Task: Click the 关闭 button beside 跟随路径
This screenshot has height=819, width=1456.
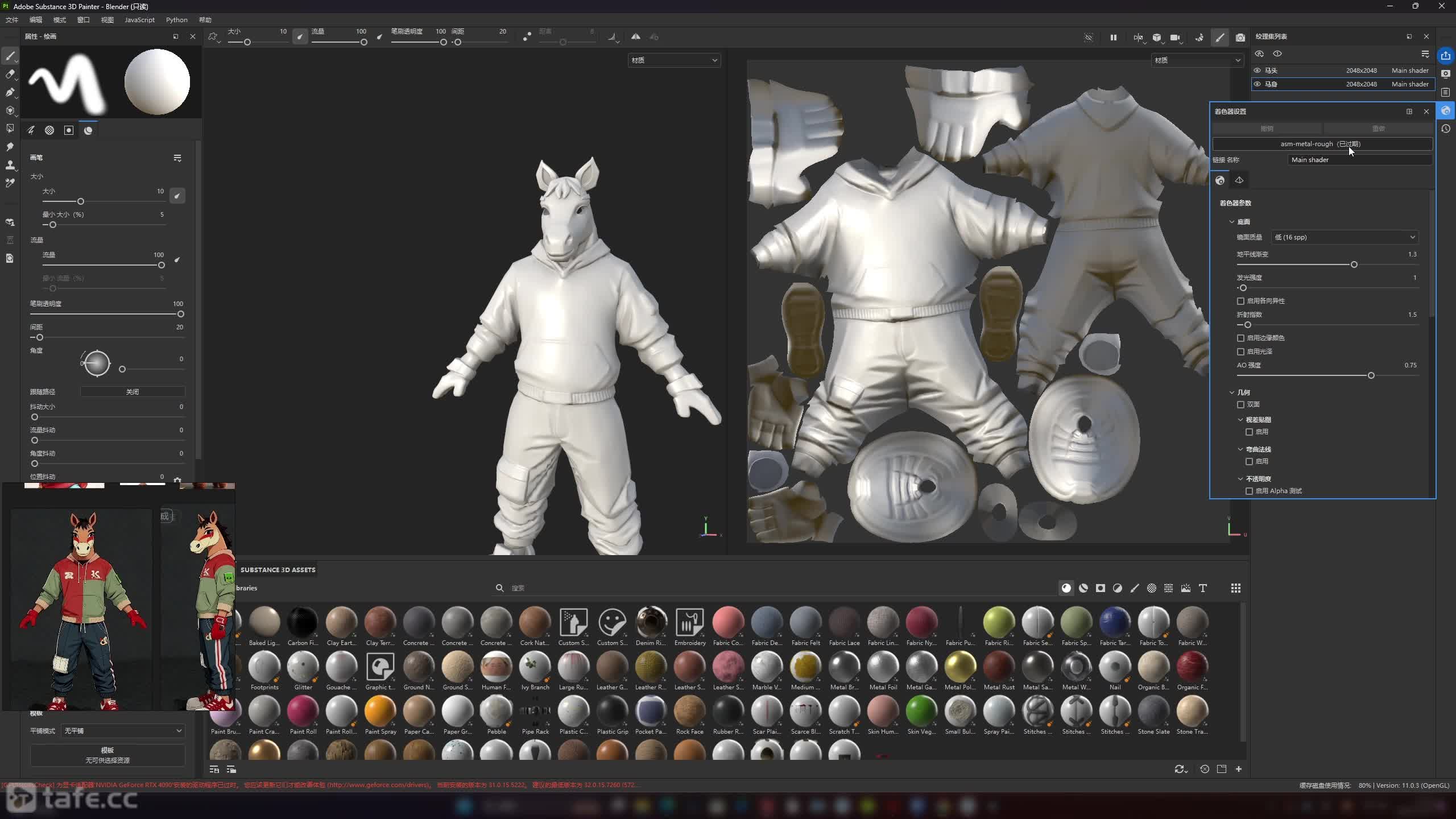Action: click(132, 392)
